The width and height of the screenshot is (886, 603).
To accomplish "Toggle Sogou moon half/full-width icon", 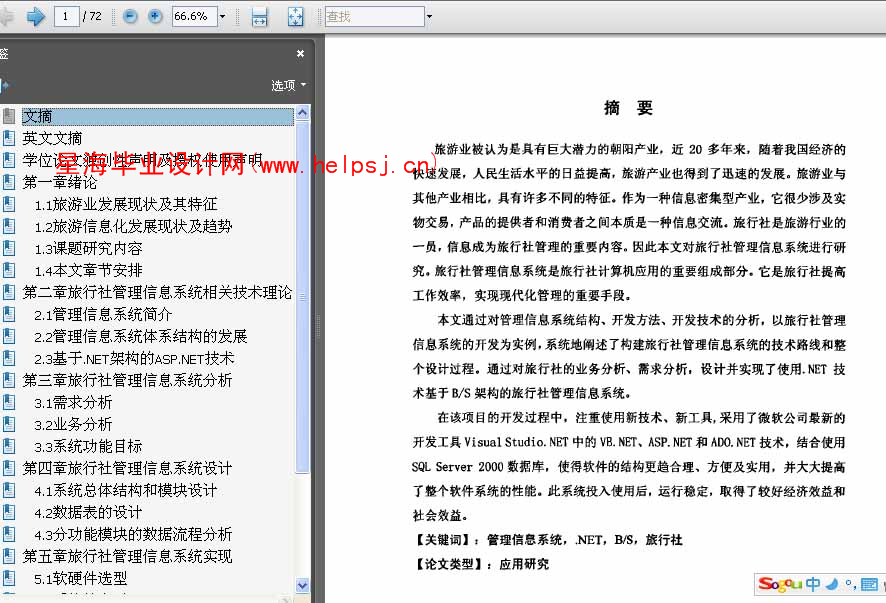I will (x=831, y=584).
